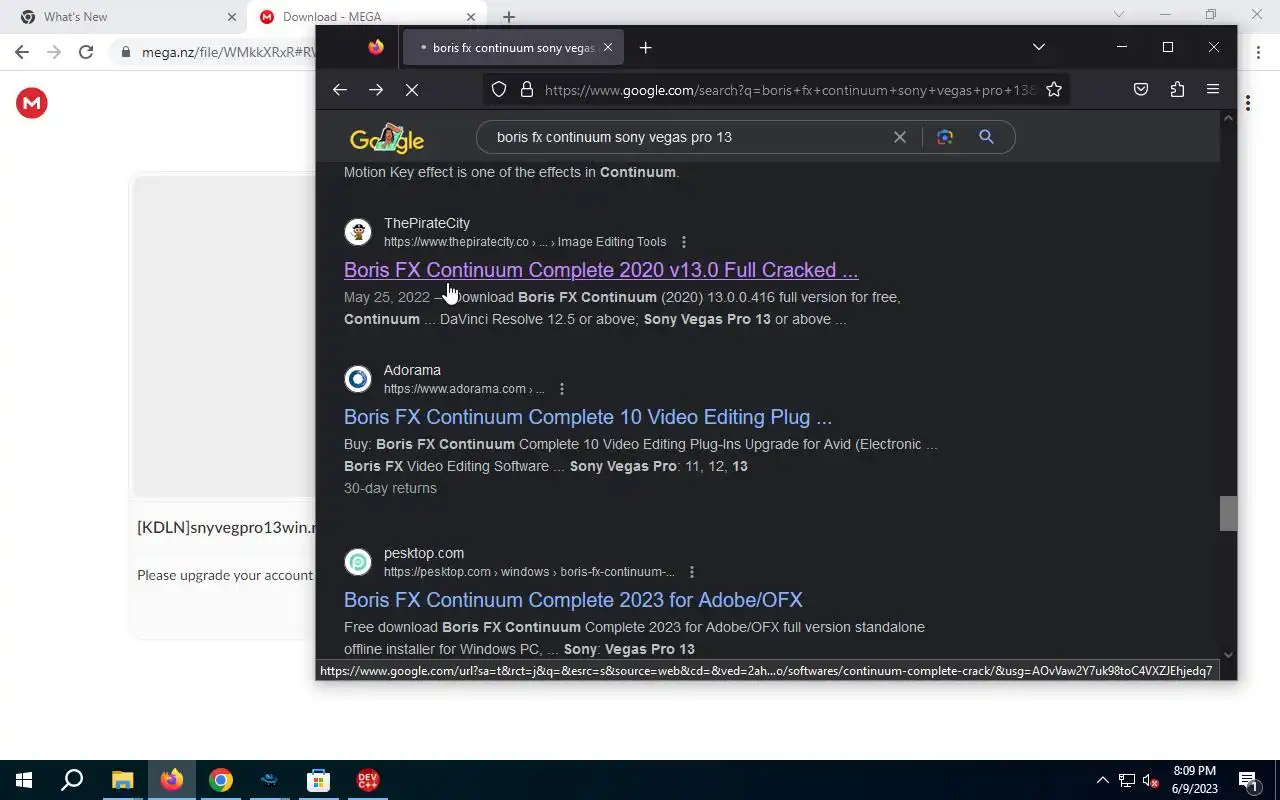The image size is (1280, 800).
Task: Open Boris FX Continuum Complete 2020 link
Action: 601,270
